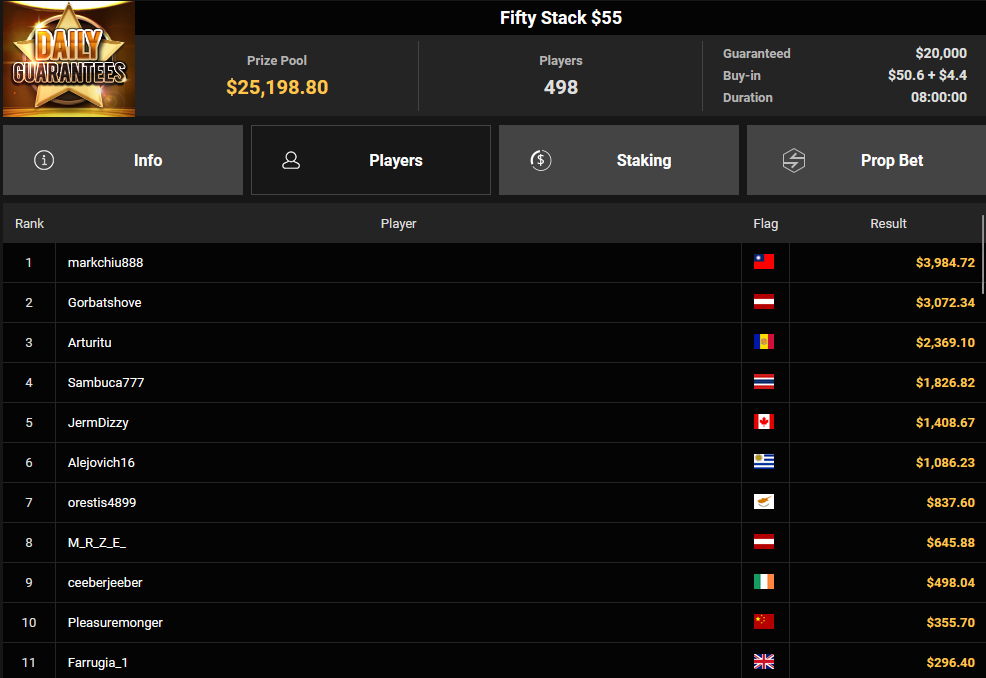Click the UK flag beside Farrugia_1
Viewport: 986px width, 678px height.
click(x=764, y=662)
